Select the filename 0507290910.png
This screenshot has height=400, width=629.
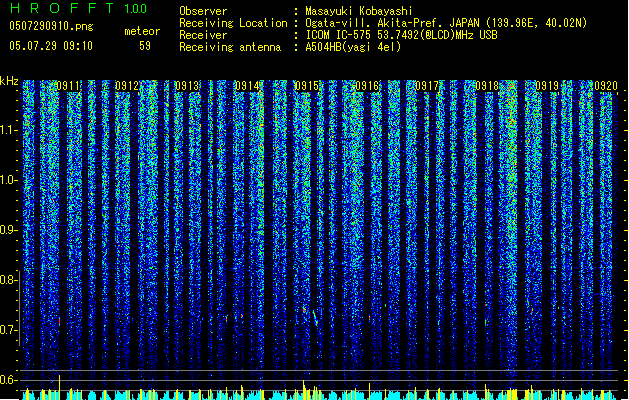pos(51,26)
